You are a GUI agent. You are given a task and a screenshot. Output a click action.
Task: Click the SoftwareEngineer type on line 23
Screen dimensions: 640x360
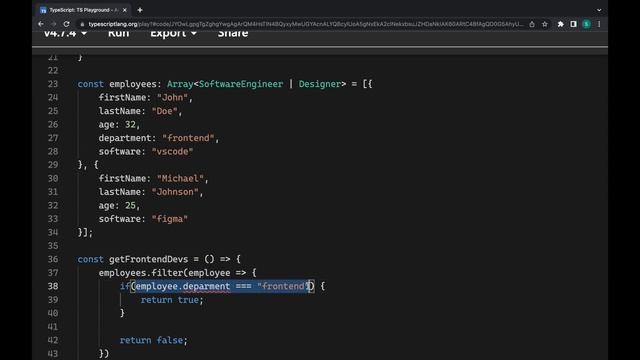(241, 84)
